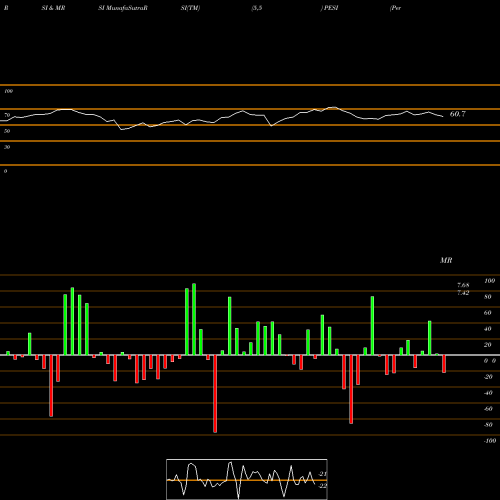Click the MR axis -20 label
Screen dimensions: 500x500
pyautogui.click(x=488, y=377)
